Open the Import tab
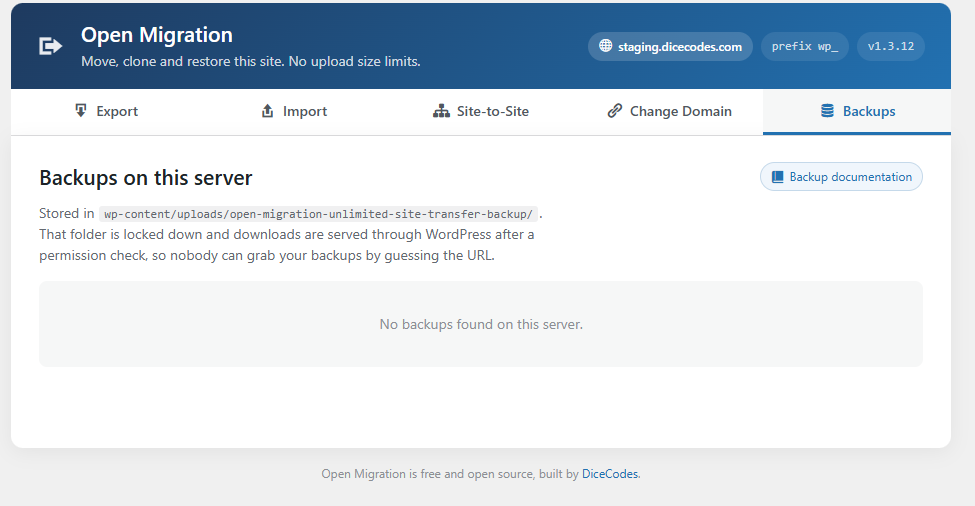This screenshot has width=975, height=506. 294,111
